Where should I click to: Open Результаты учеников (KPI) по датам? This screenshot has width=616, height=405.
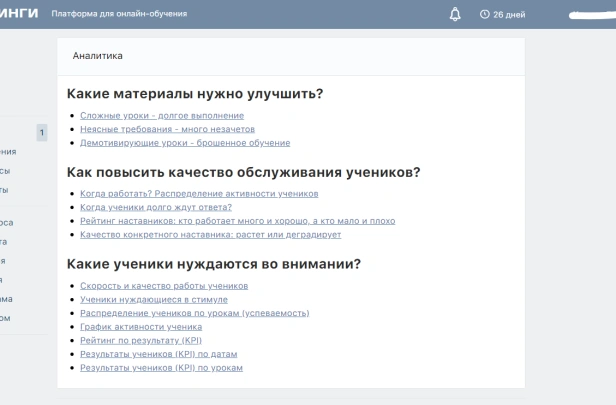click(x=159, y=354)
